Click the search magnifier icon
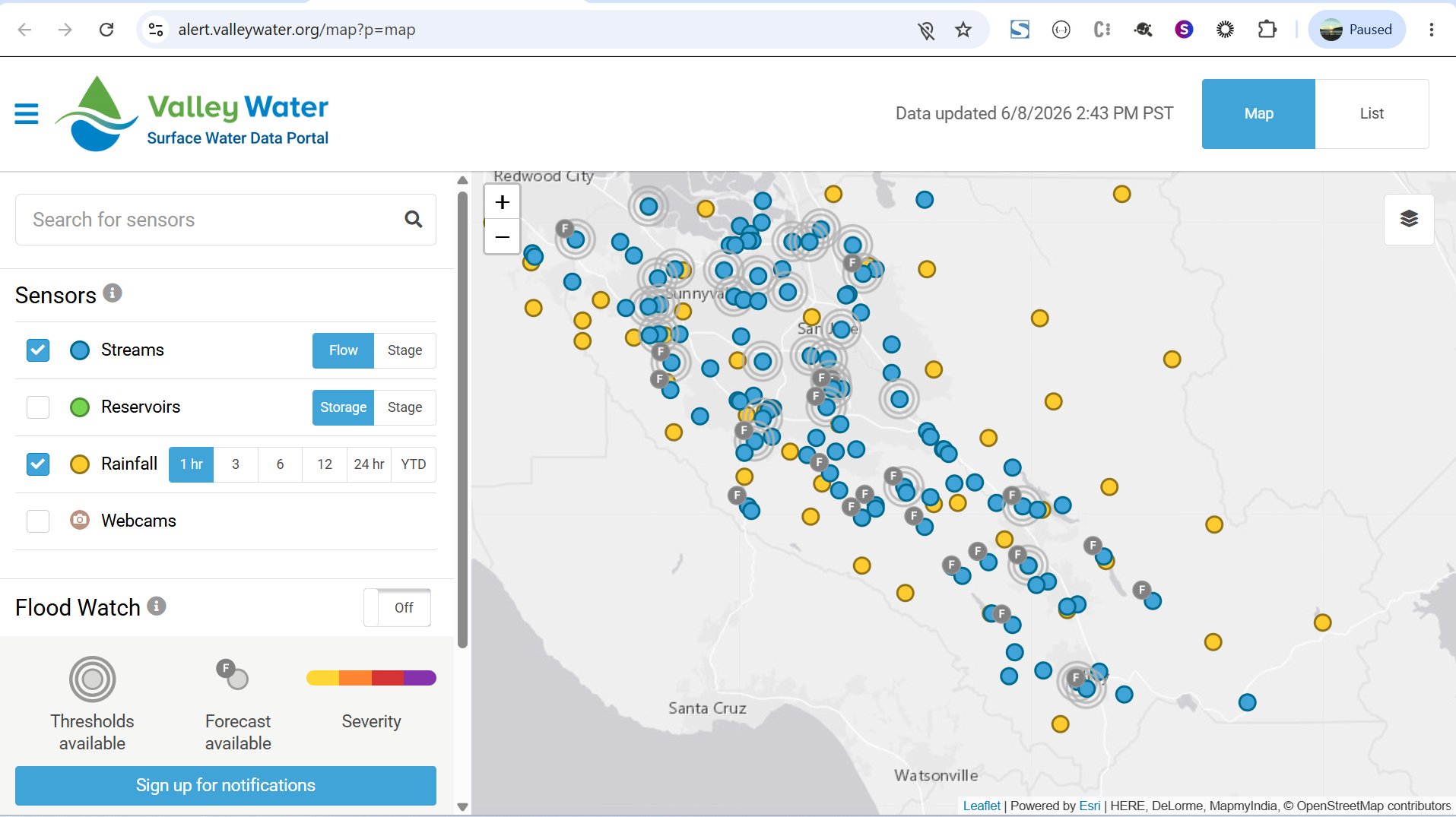 coord(414,220)
